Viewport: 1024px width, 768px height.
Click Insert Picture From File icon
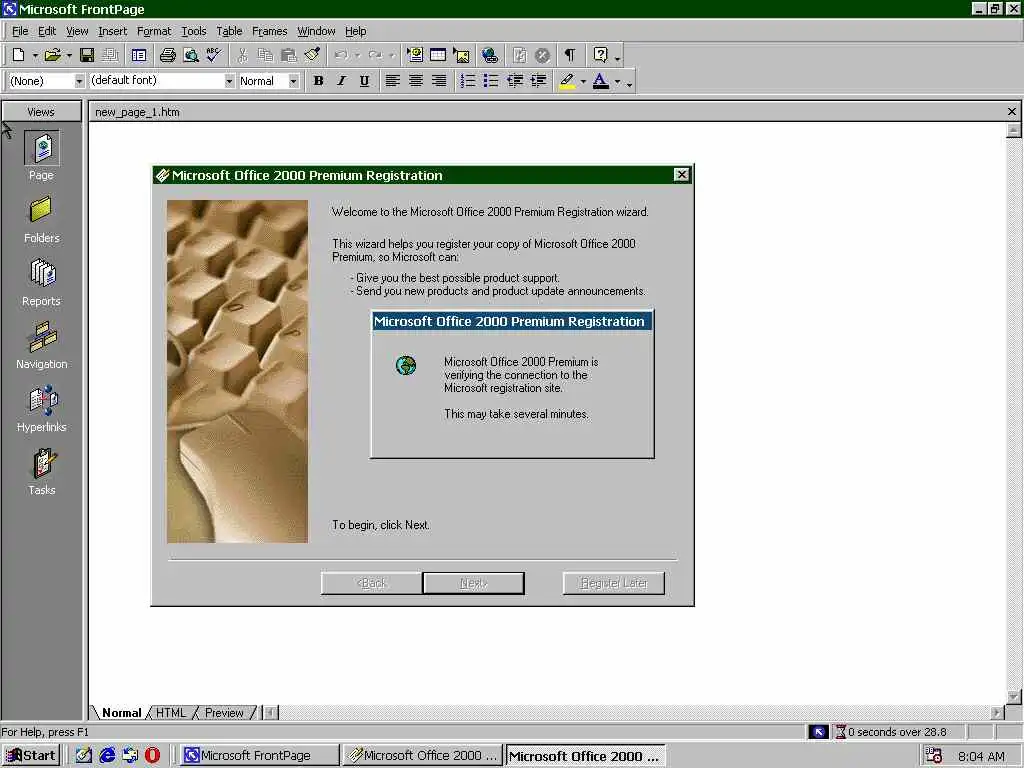click(462, 56)
